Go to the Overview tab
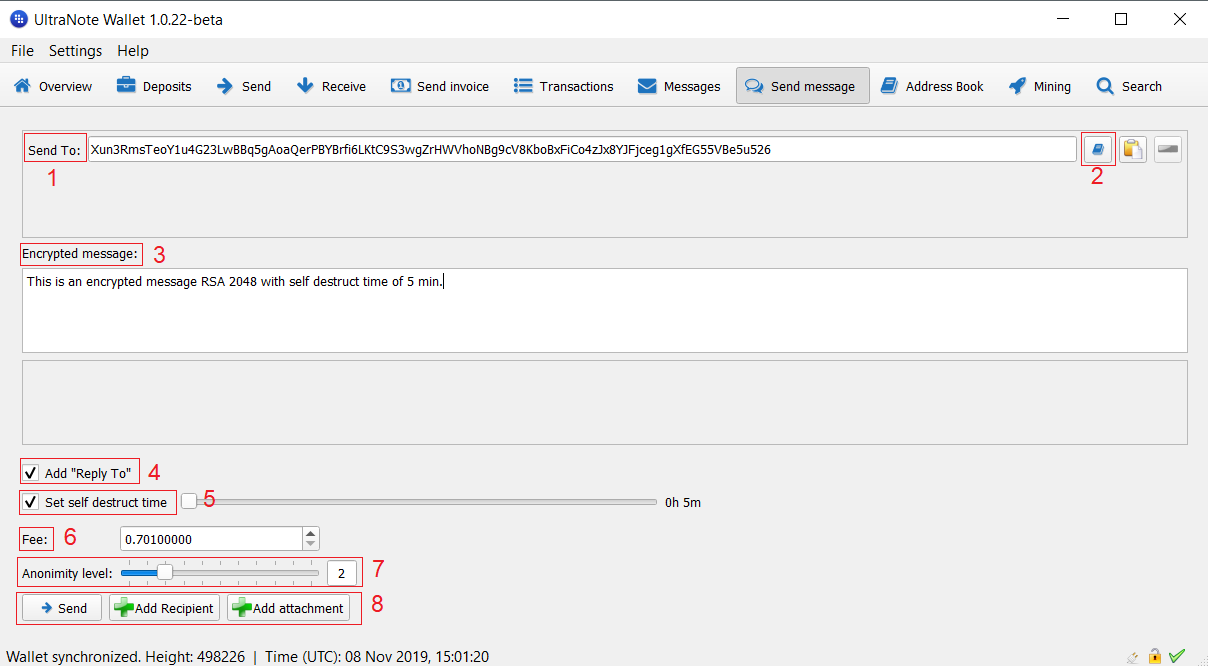The width and height of the screenshot is (1208, 666). (53, 86)
